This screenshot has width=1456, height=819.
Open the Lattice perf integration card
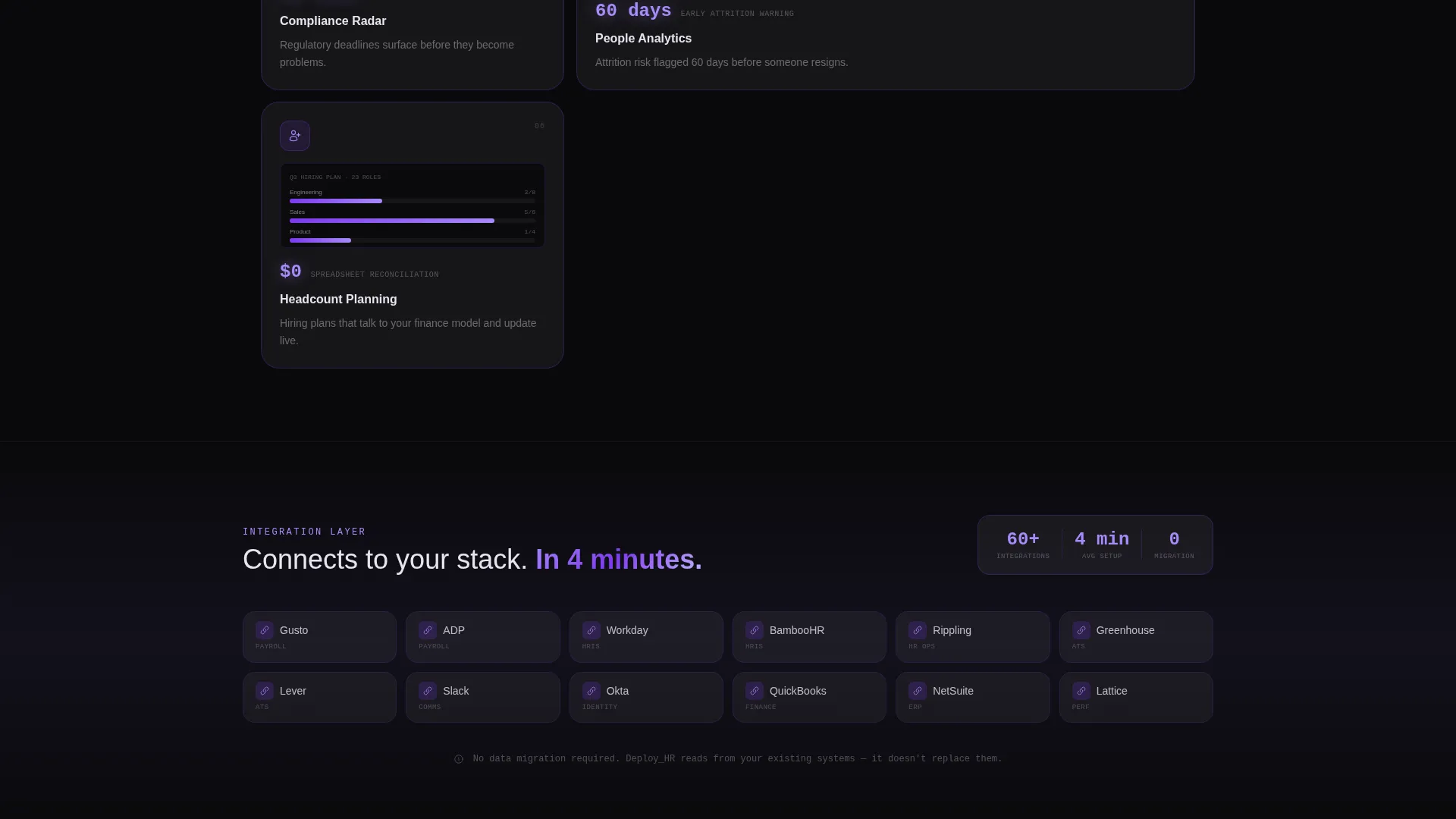pos(1136,697)
